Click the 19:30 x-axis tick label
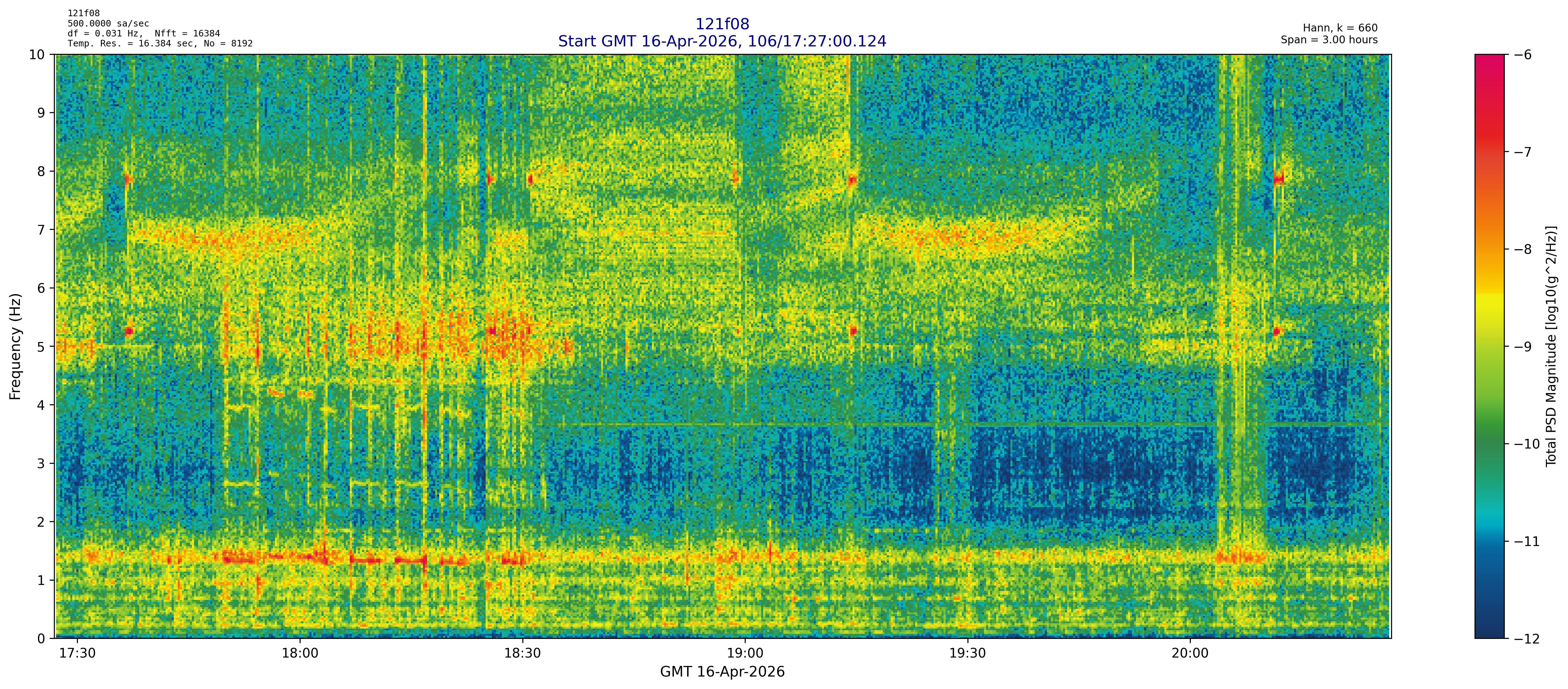The image size is (1568, 689). click(x=967, y=654)
